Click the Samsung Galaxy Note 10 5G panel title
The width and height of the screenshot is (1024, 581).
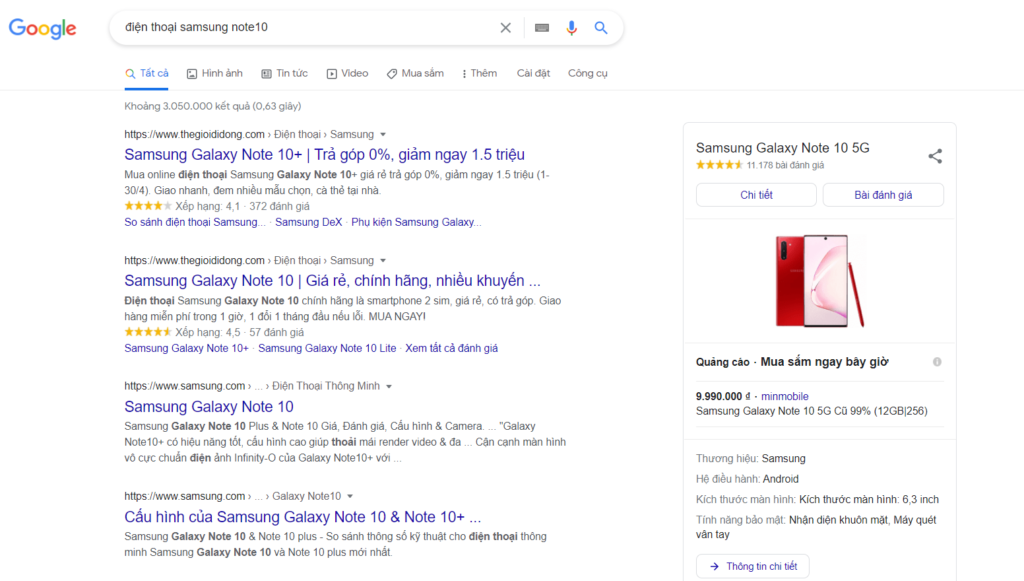pos(782,148)
